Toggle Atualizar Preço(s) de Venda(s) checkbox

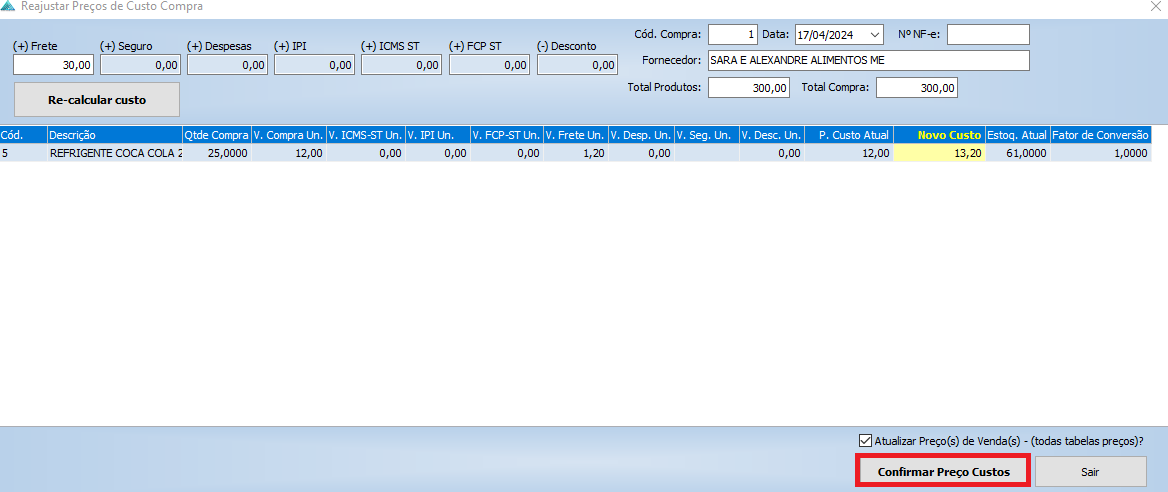(x=865, y=440)
